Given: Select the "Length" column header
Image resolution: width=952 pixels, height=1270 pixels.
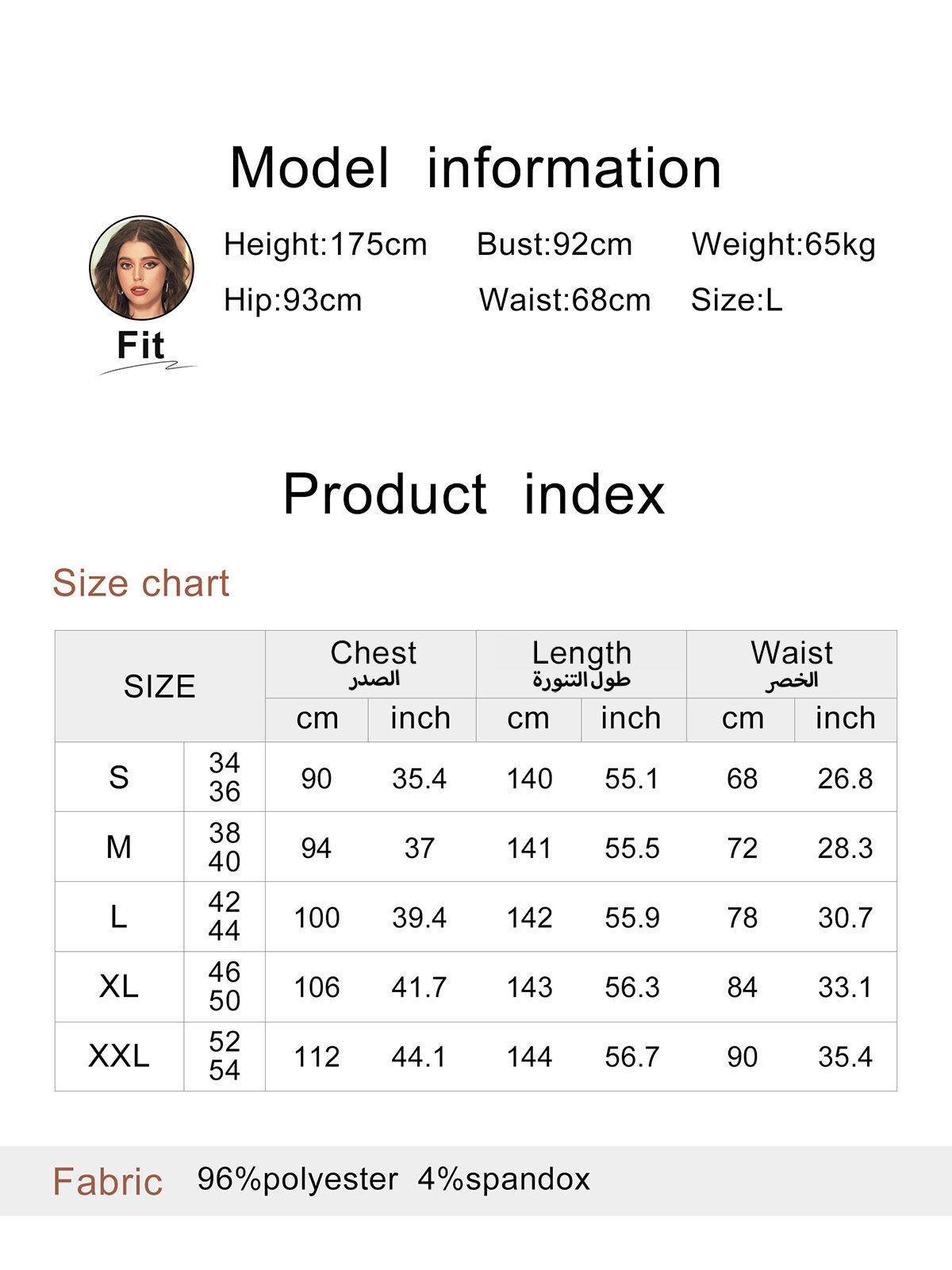Looking at the screenshot, I should [582, 653].
